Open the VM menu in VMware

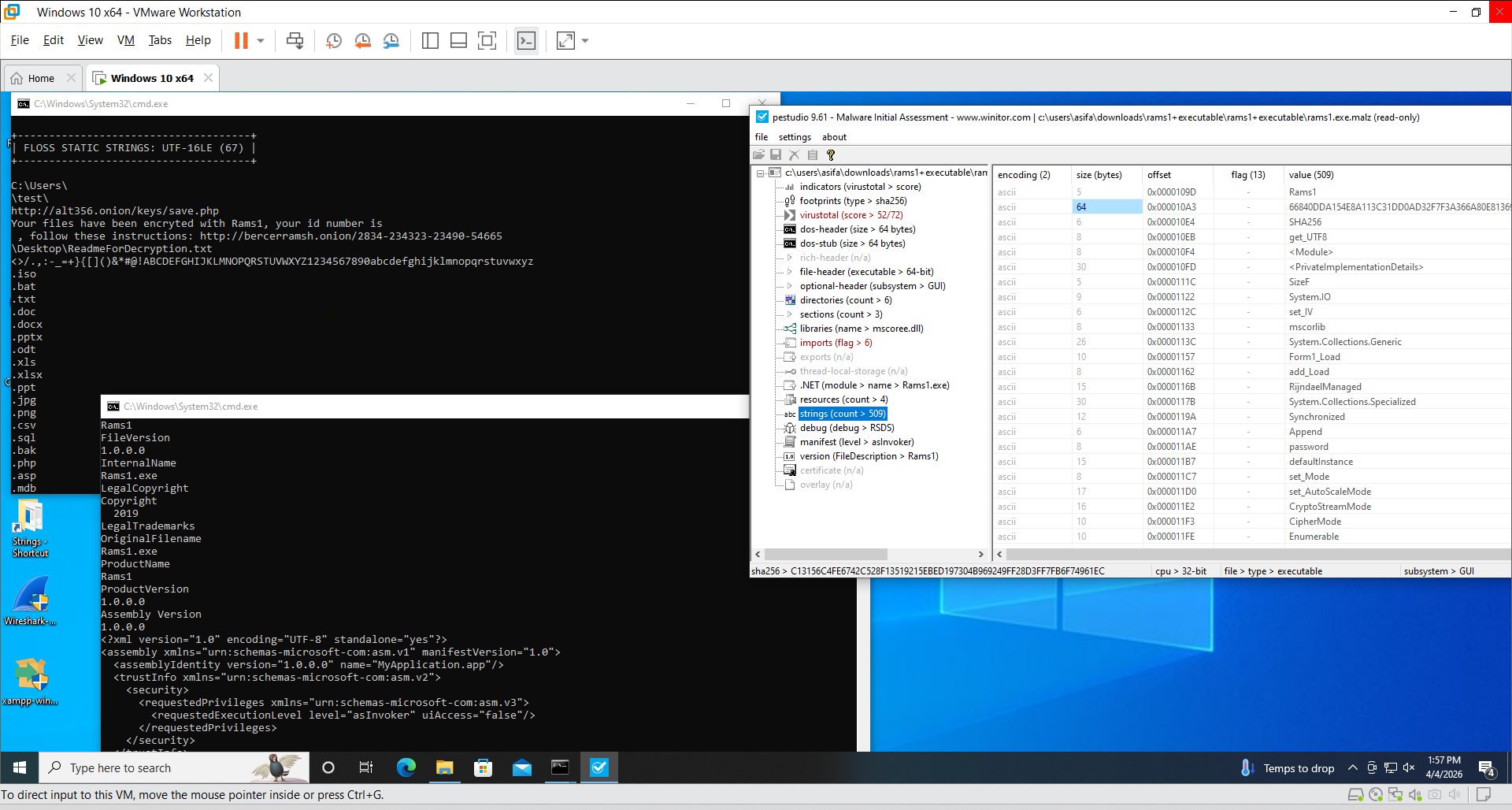125,40
